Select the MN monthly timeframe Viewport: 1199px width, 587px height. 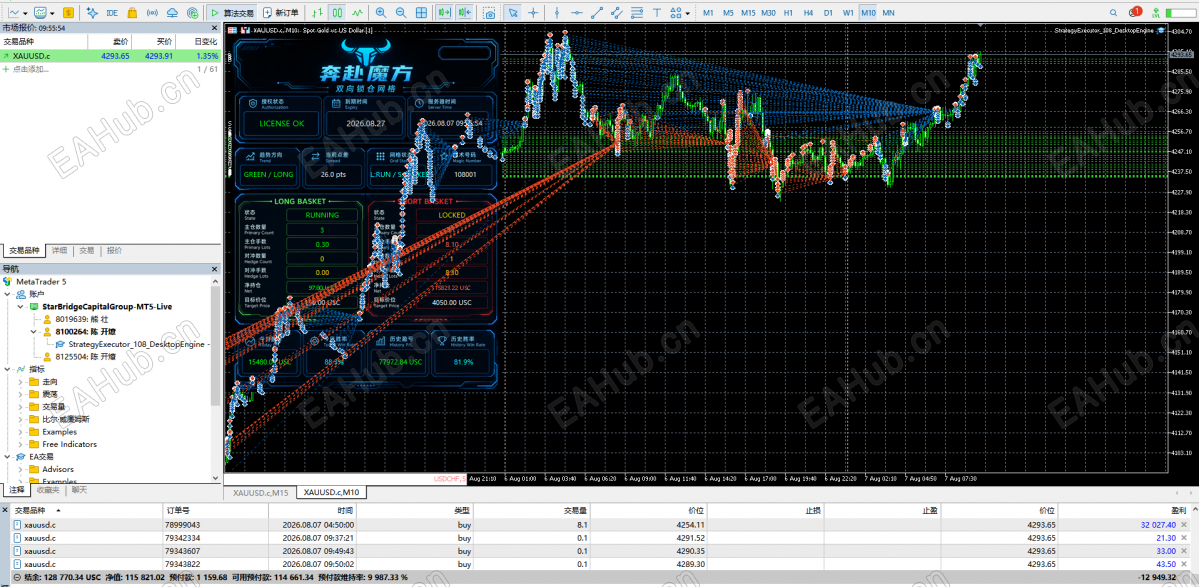tap(888, 13)
